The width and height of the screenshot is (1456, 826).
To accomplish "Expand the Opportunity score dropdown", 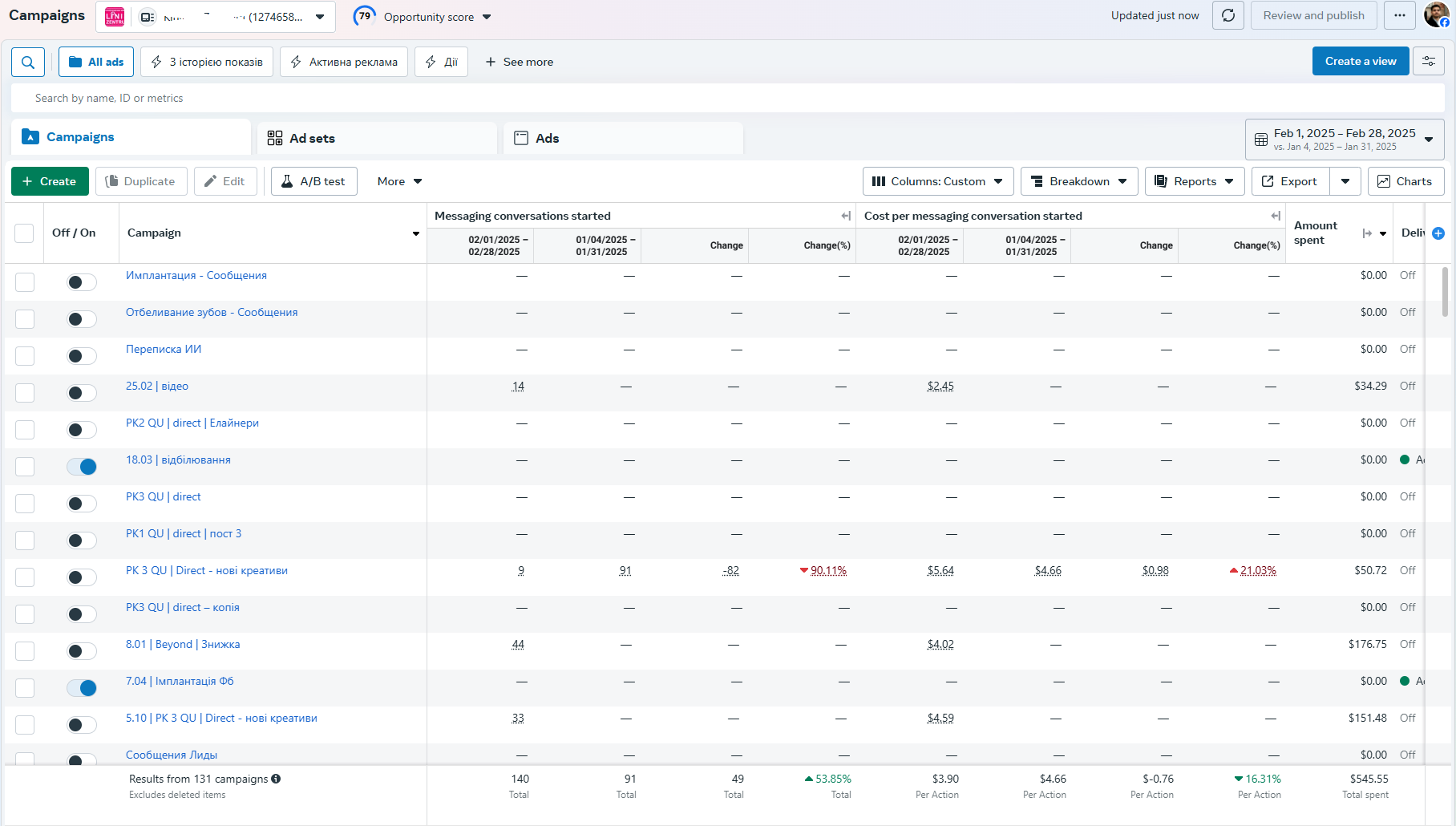I will coord(487,17).
